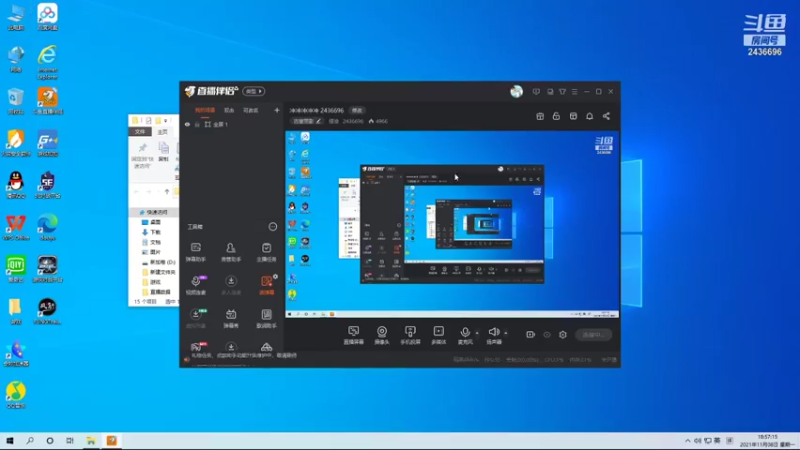Click pin to quick access in File Explorer ribbon

coord(142,156)
